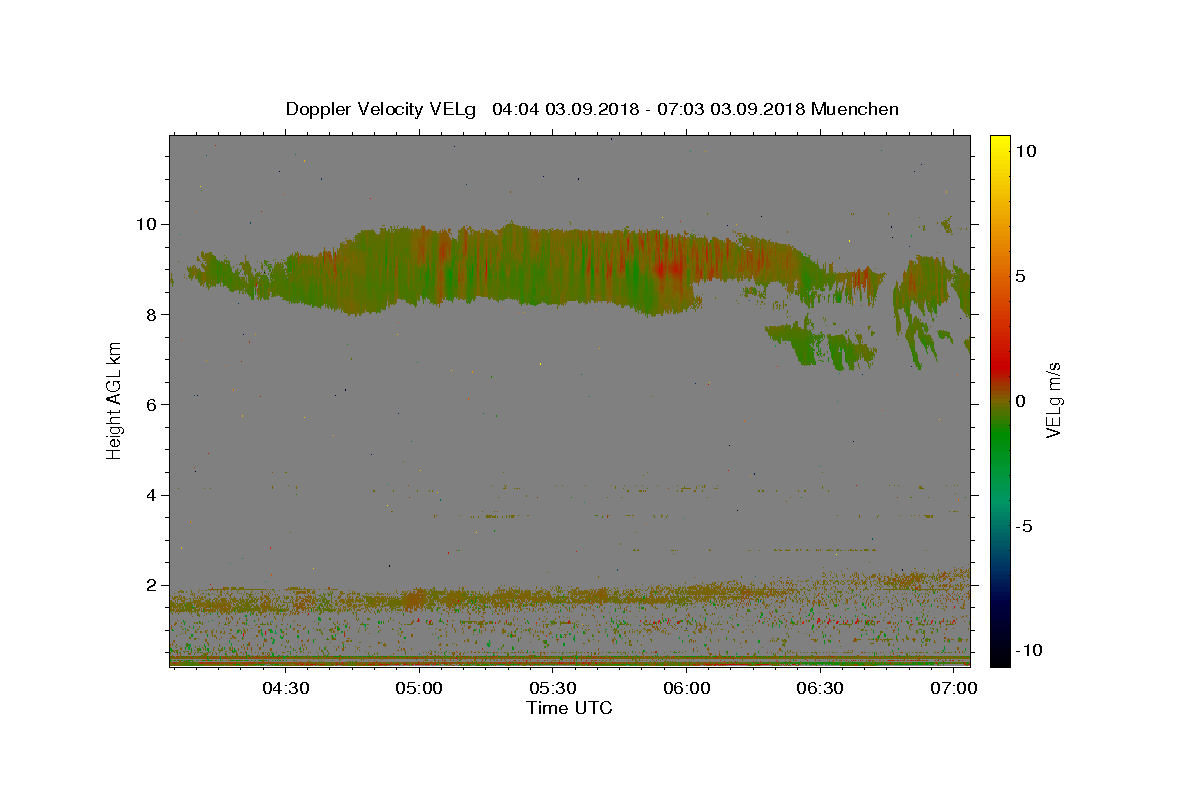
Task: Select the 'Muenchen' location text in title
Action: [x=855, y=109]
